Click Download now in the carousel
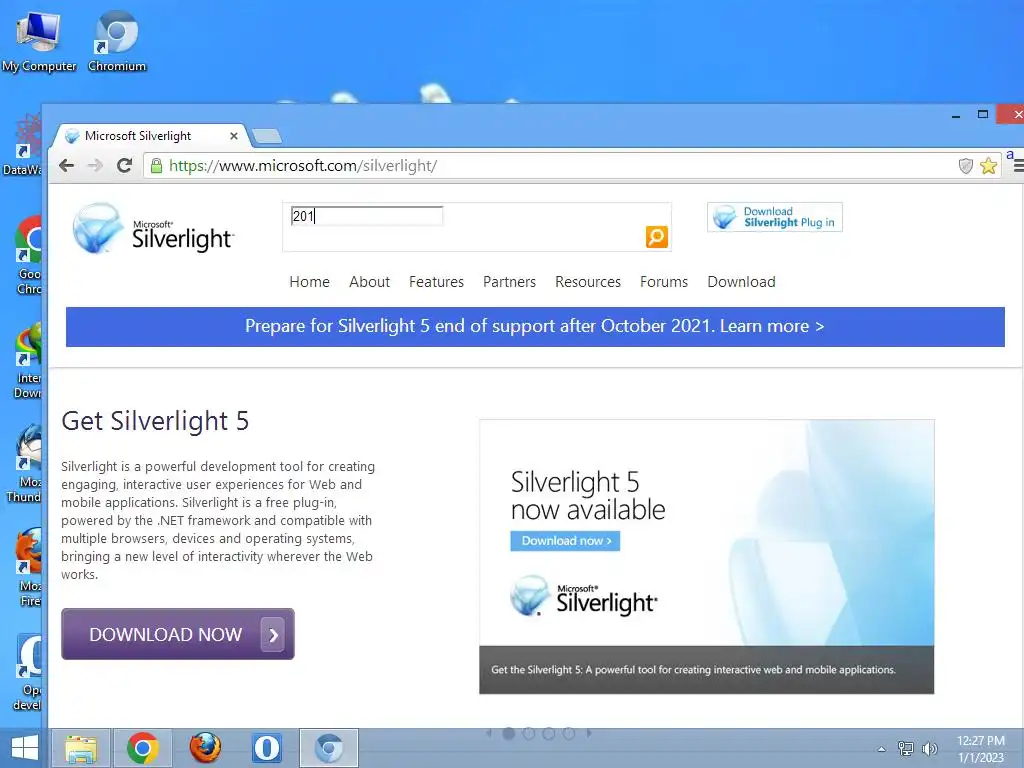This screenshot has height=768, width=1024. pos(566,541)
